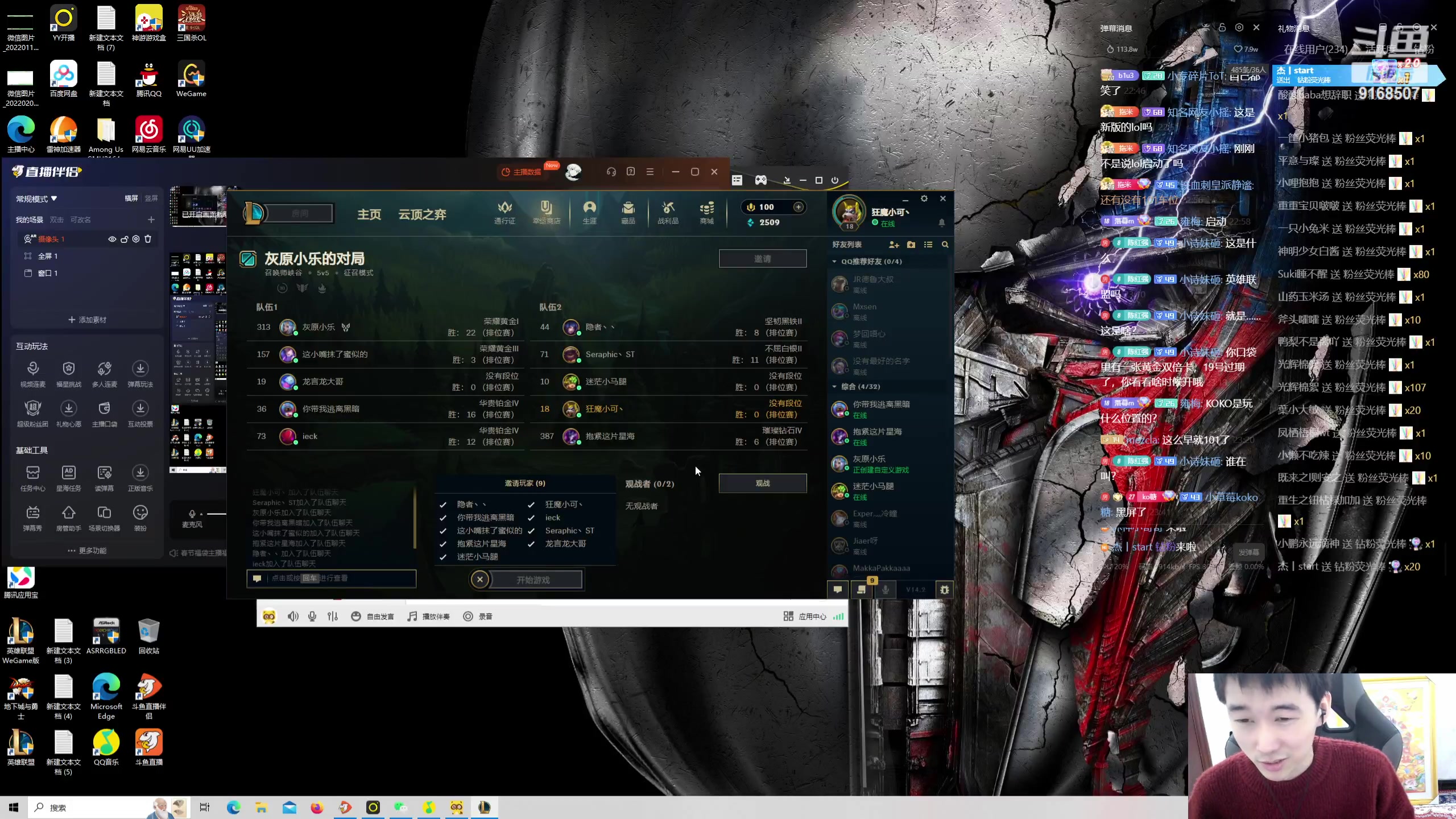Open 任务中心 in 基础工具

[33, 478]
